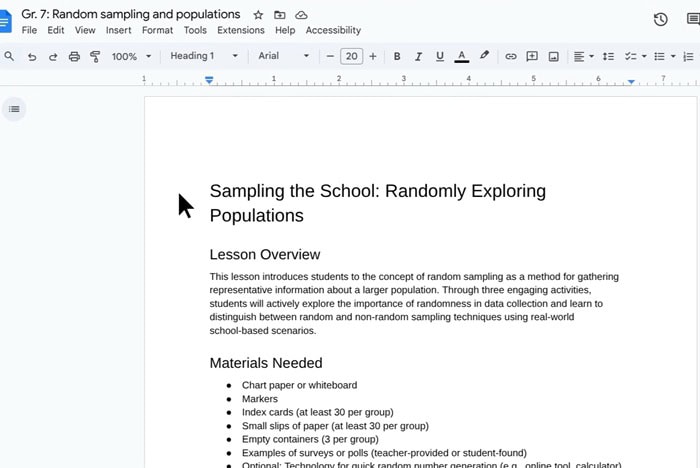Open the Accessibility menu
The width and height of the screenshot is (700, 468).
tap(333, 30)
